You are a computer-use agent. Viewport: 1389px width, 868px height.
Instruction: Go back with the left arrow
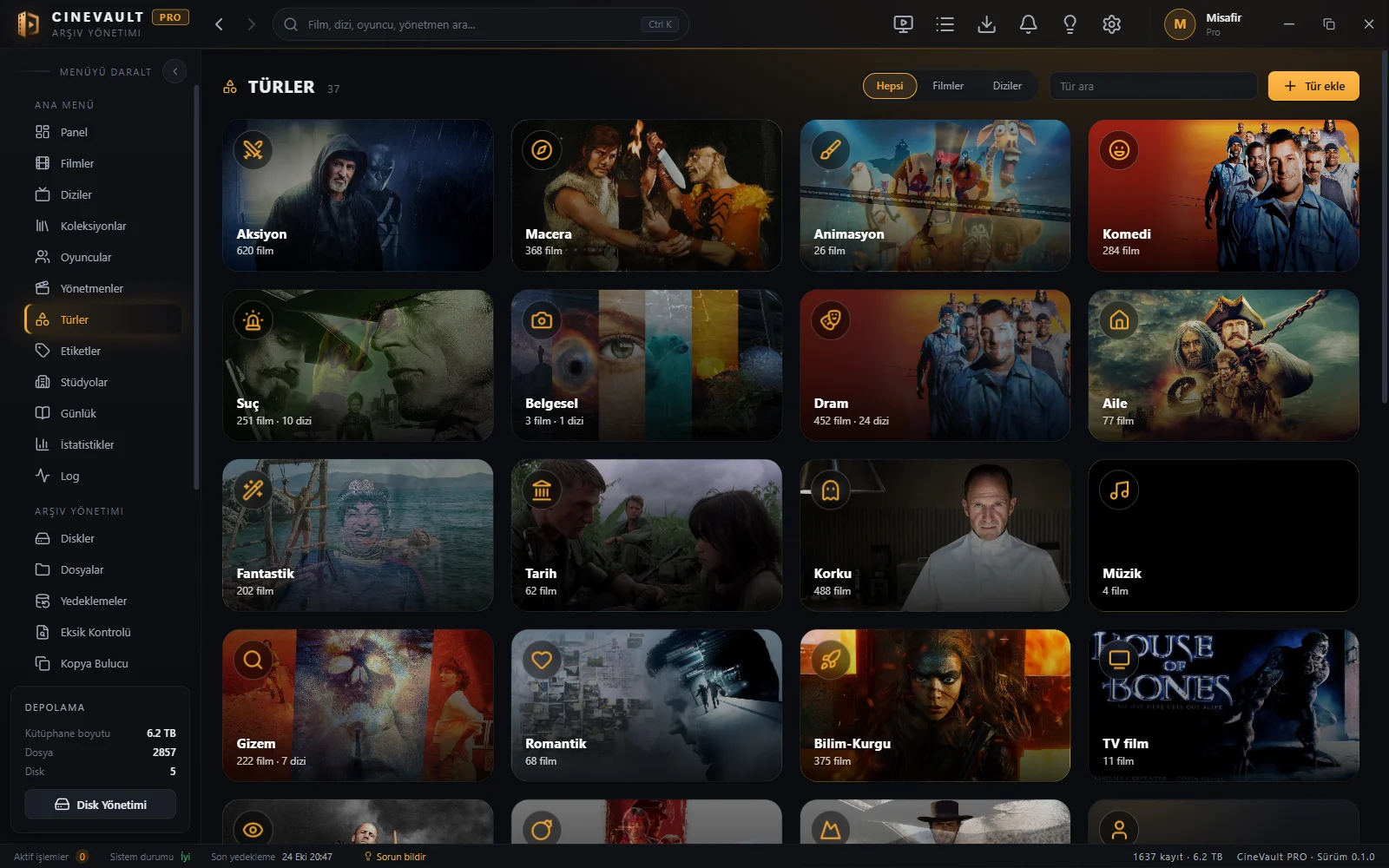point(219,24)
